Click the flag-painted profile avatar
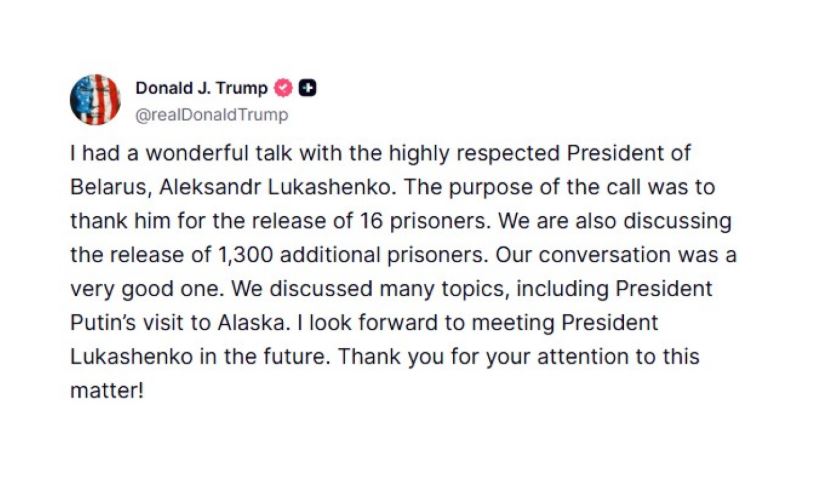Image resolution: width=825 pixels, height=480 pixels. coord(95,99)
